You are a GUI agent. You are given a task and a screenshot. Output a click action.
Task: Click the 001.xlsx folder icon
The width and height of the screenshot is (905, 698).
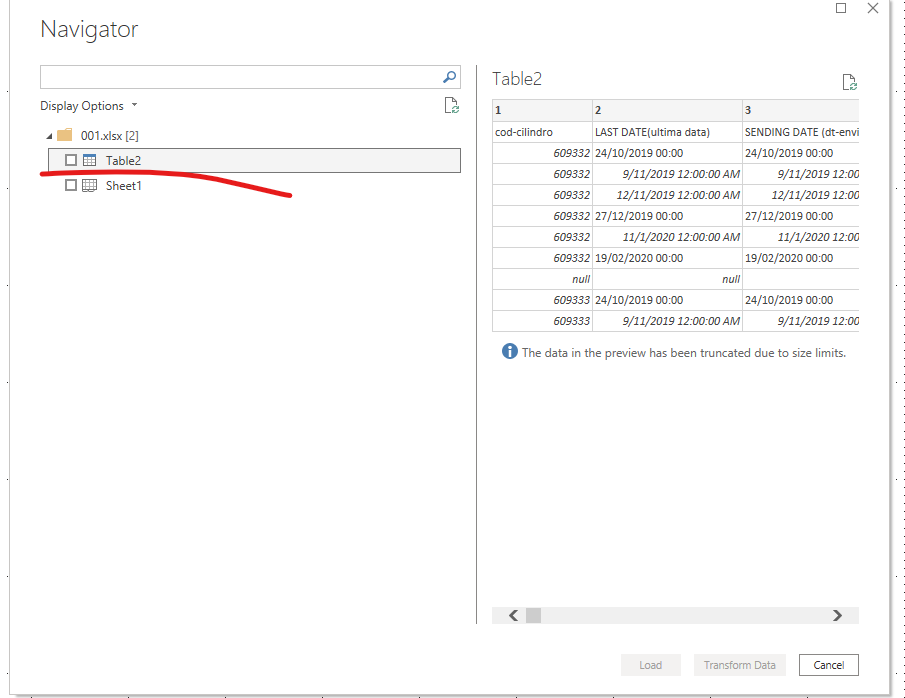(65, 135)
